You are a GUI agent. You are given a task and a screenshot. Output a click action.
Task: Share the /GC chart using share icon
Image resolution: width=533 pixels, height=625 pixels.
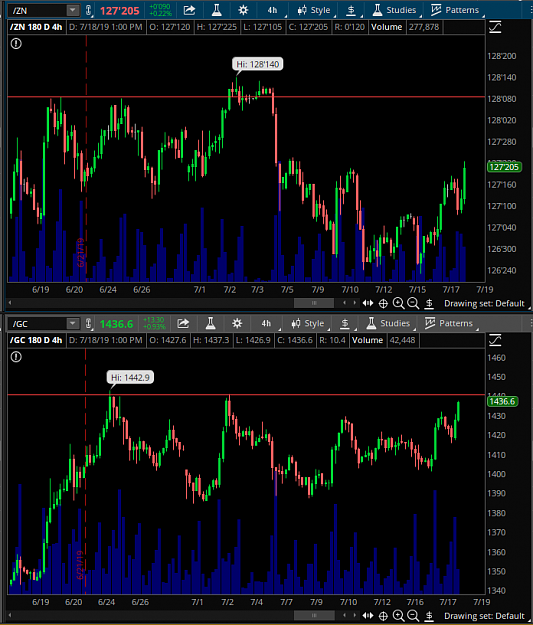click(183, 323)
